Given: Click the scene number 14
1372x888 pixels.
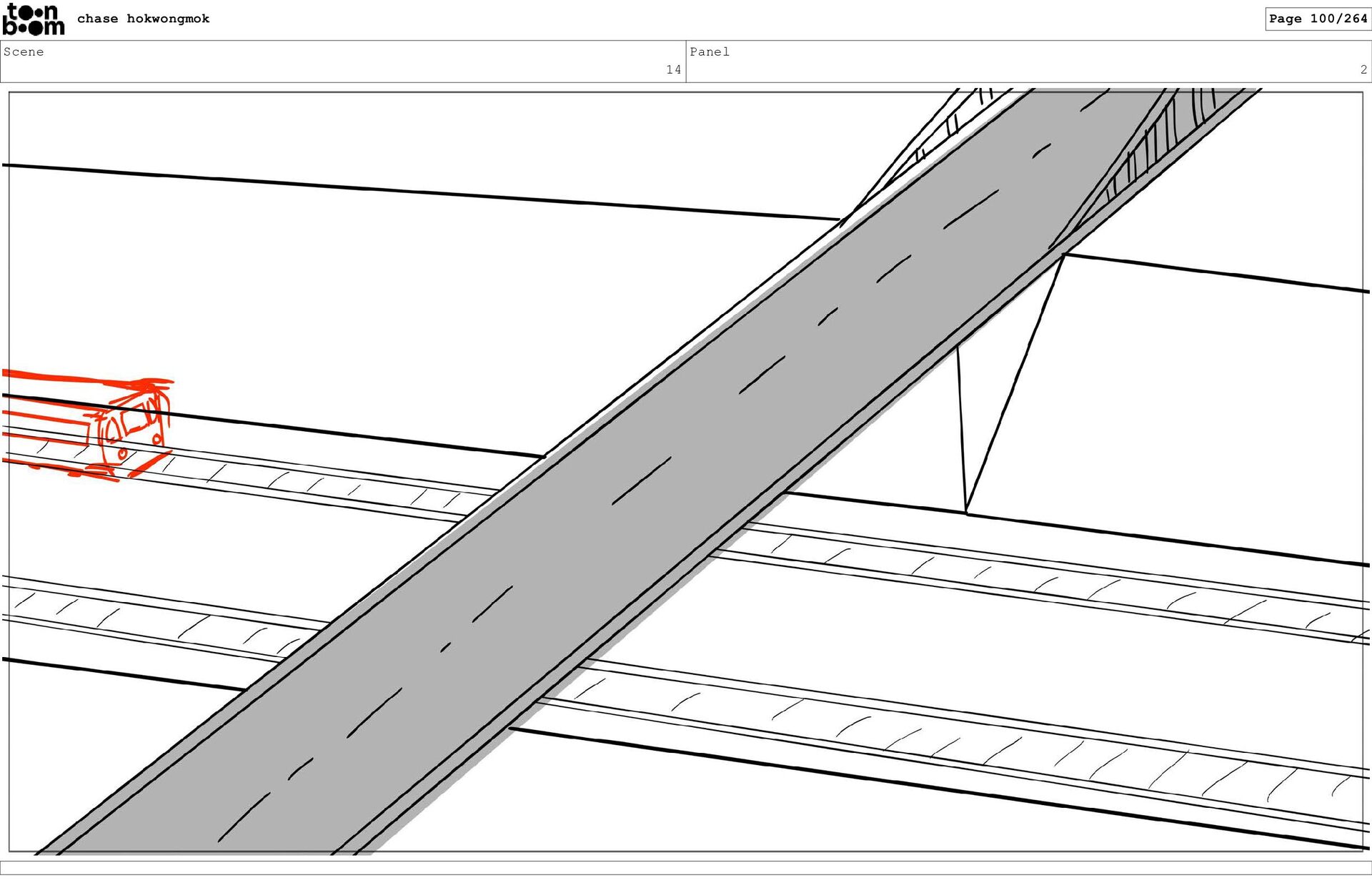Looking at the screenshot, I should 673,69.
